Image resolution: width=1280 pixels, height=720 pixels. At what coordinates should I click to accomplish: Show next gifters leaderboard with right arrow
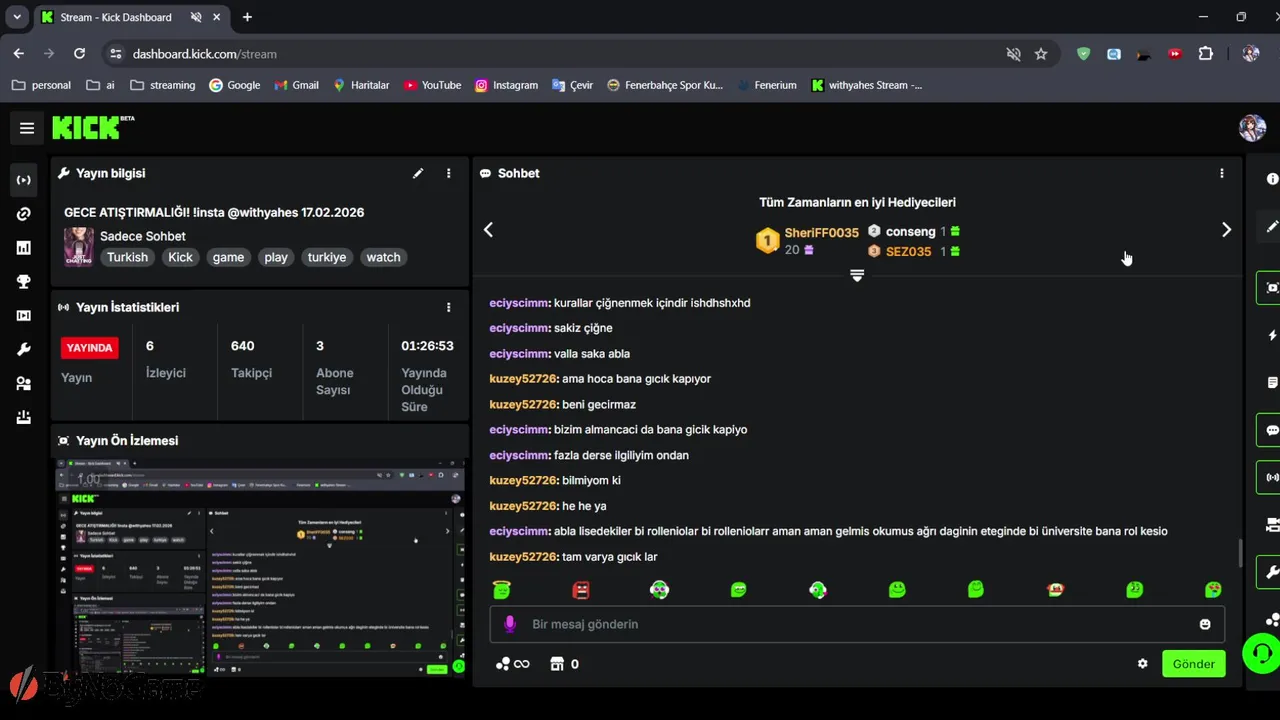1226,230
